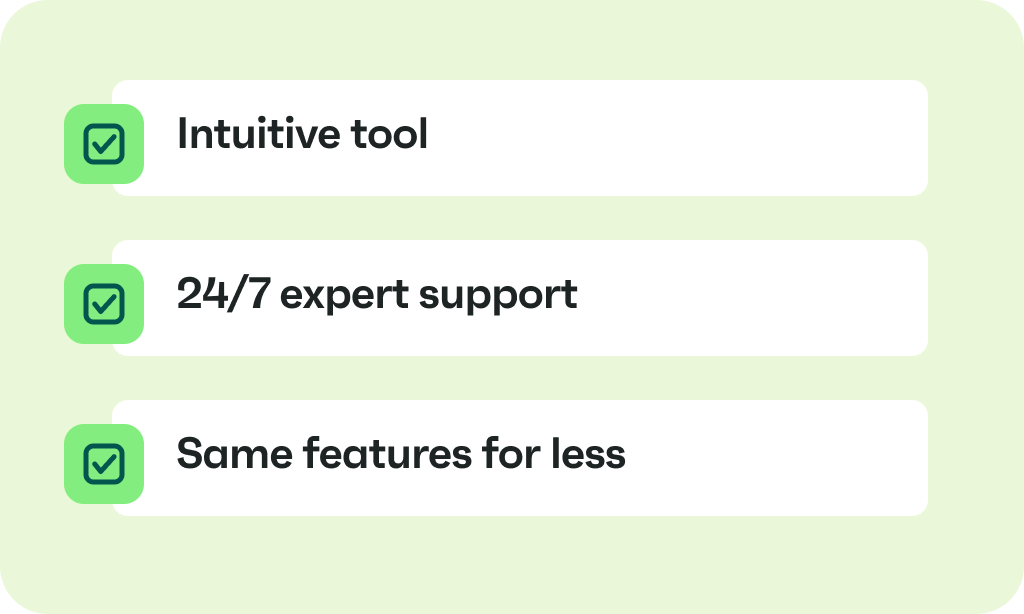Select the "24/7 expert support" label
The height and width of the screenshot is (614, 1024).
377,295
